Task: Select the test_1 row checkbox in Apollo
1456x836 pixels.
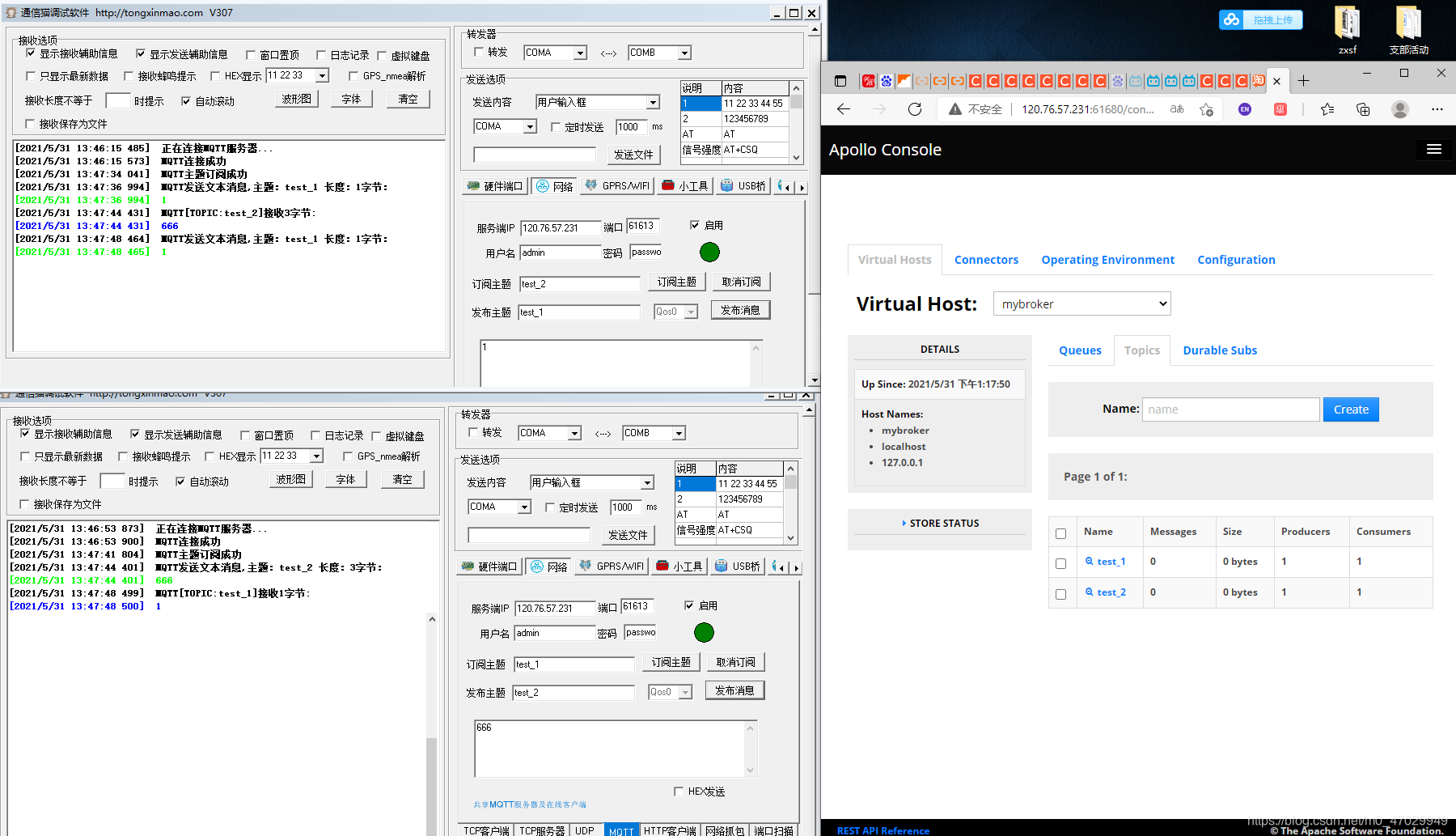Action: tap(1060, 563)
